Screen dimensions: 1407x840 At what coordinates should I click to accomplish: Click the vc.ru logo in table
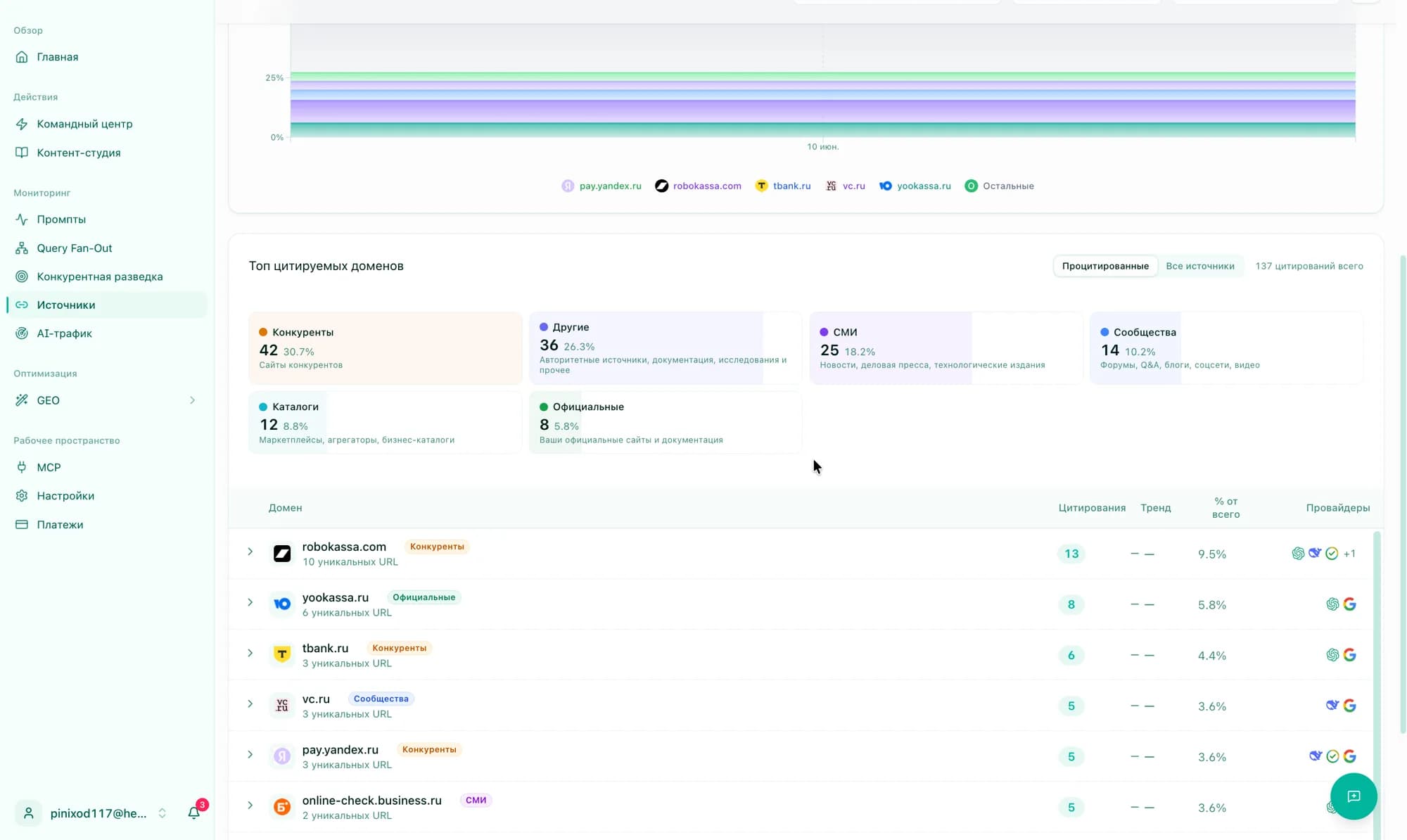point(282,706)
